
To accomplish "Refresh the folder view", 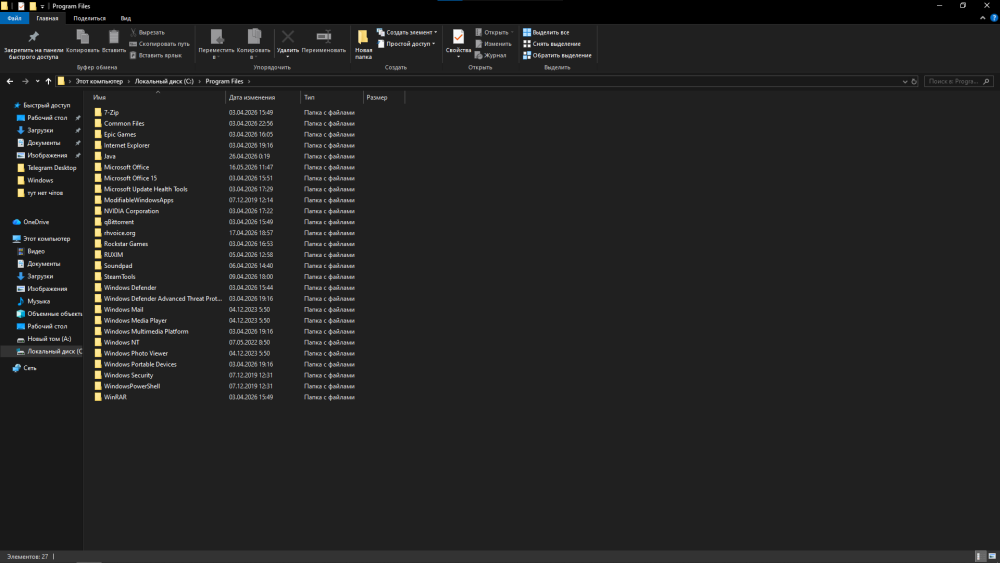I will pyautogui.click(x=914, y=81).
